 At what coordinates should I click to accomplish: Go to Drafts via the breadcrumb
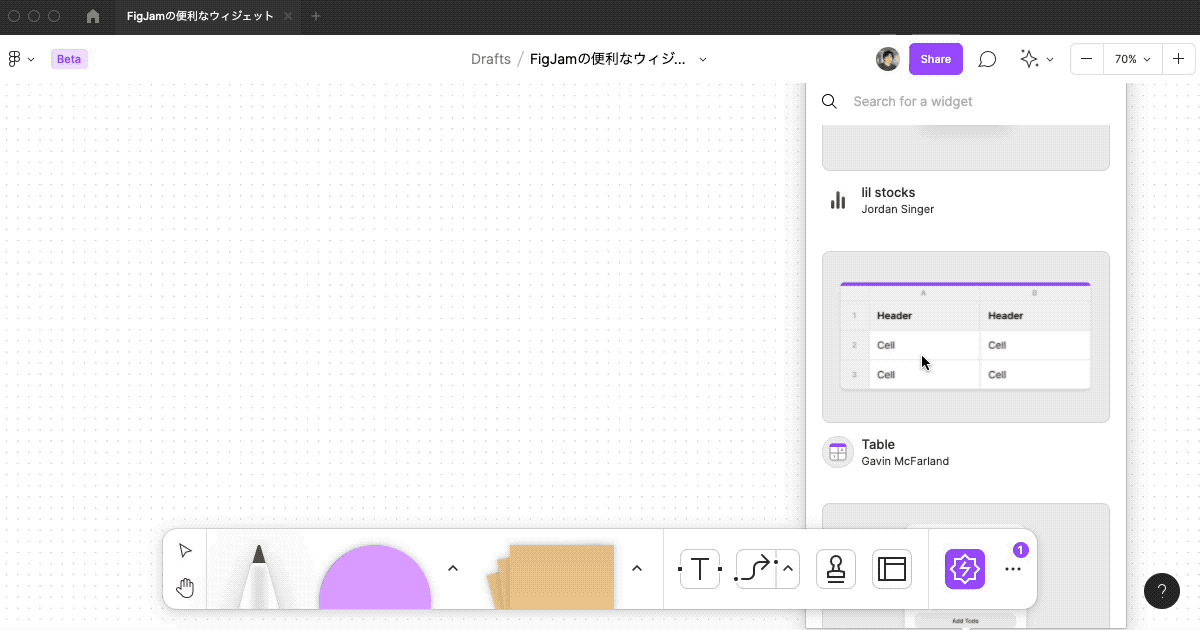coord(491,59)
